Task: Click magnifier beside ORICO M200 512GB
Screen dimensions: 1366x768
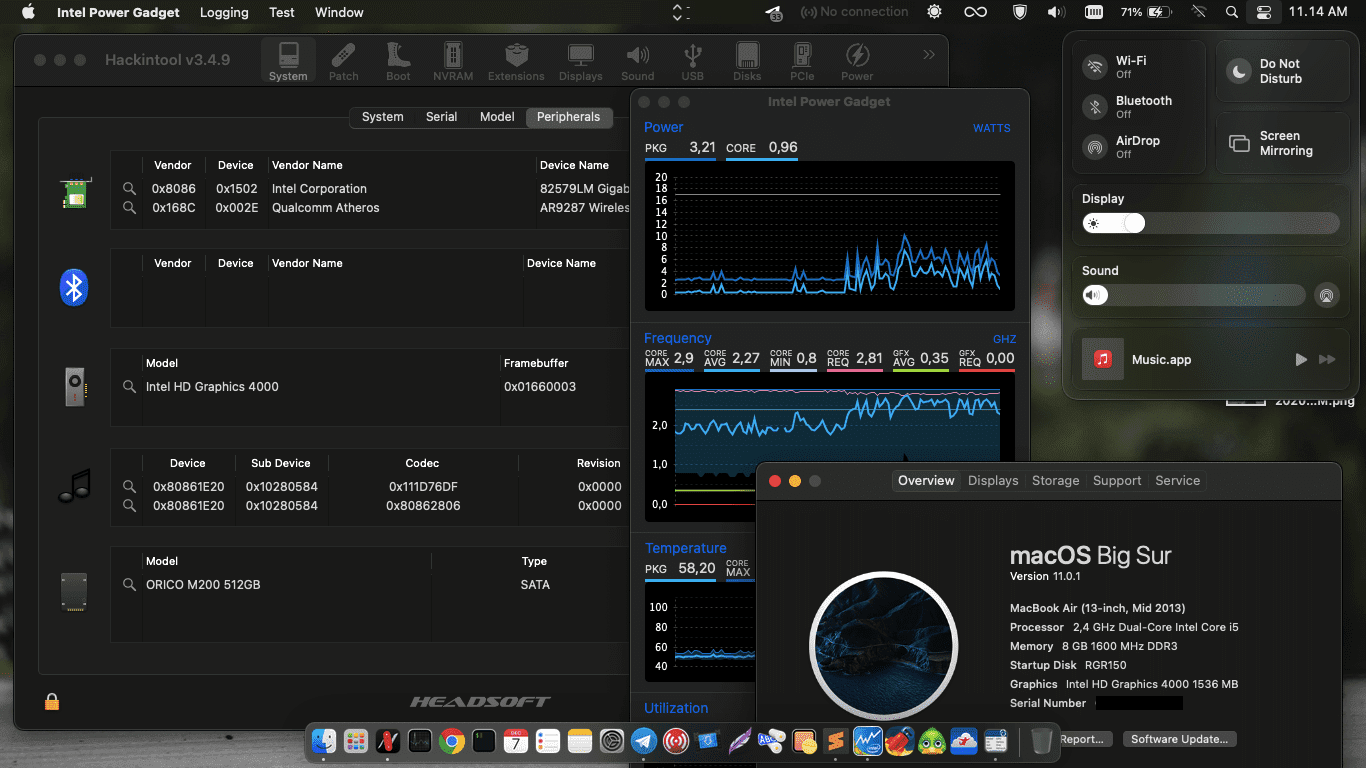Action: (129, 584)
